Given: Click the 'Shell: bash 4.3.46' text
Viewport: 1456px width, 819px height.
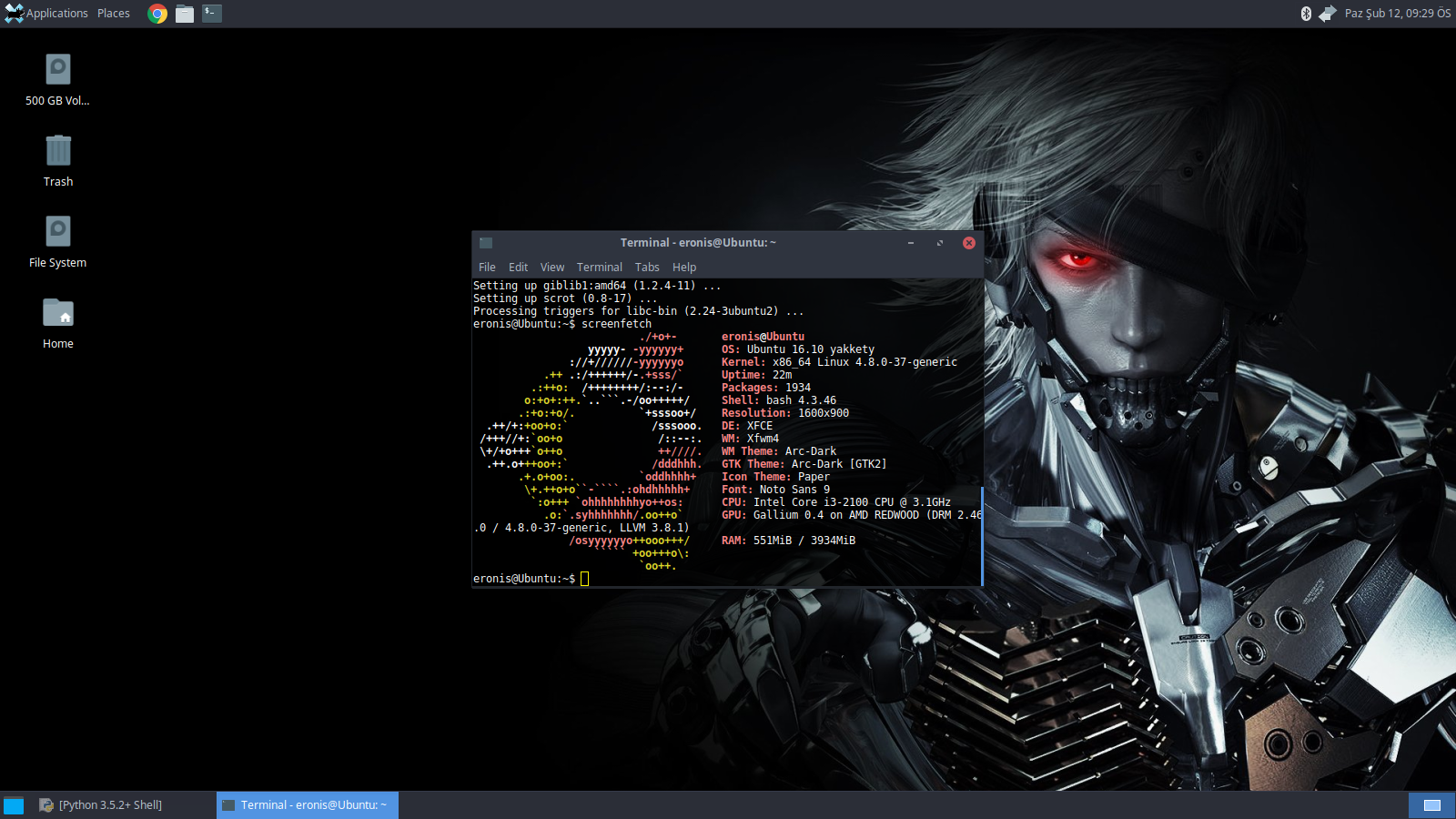Looking at the screenshot, I should click(x=779, y=400).
